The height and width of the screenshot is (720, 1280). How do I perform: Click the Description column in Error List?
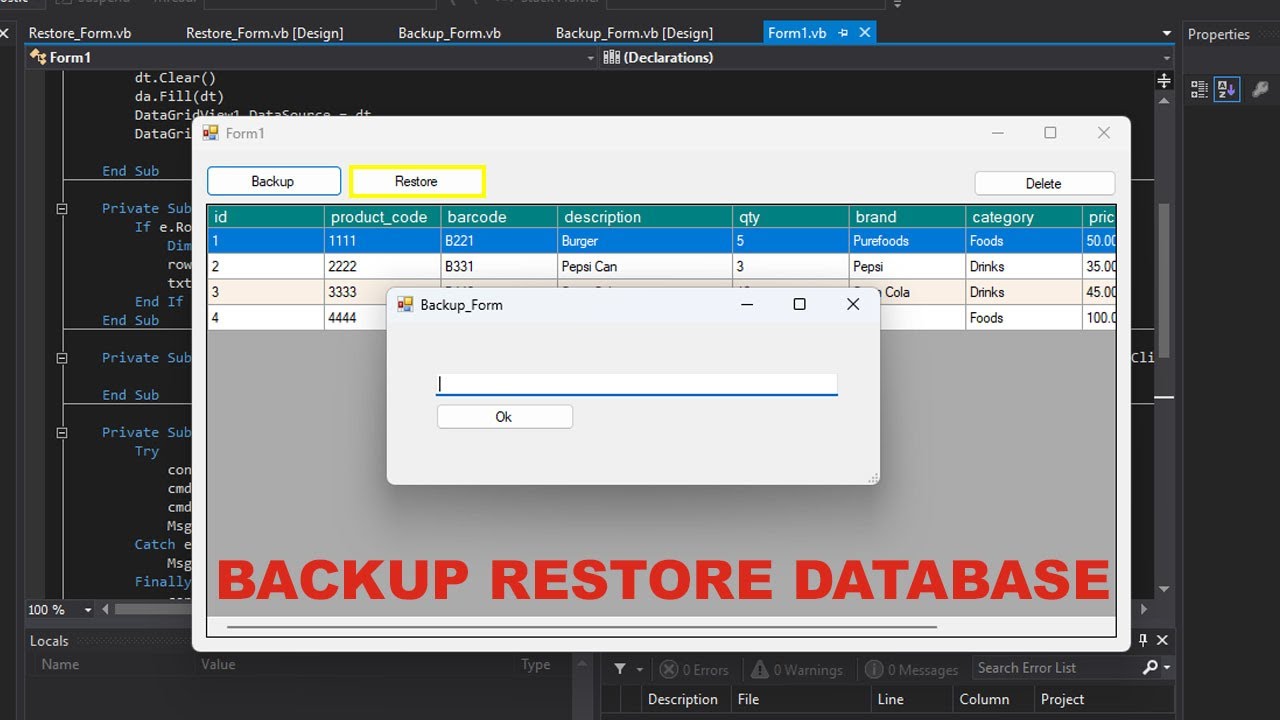pyautogui.click(x=684, y=699)
